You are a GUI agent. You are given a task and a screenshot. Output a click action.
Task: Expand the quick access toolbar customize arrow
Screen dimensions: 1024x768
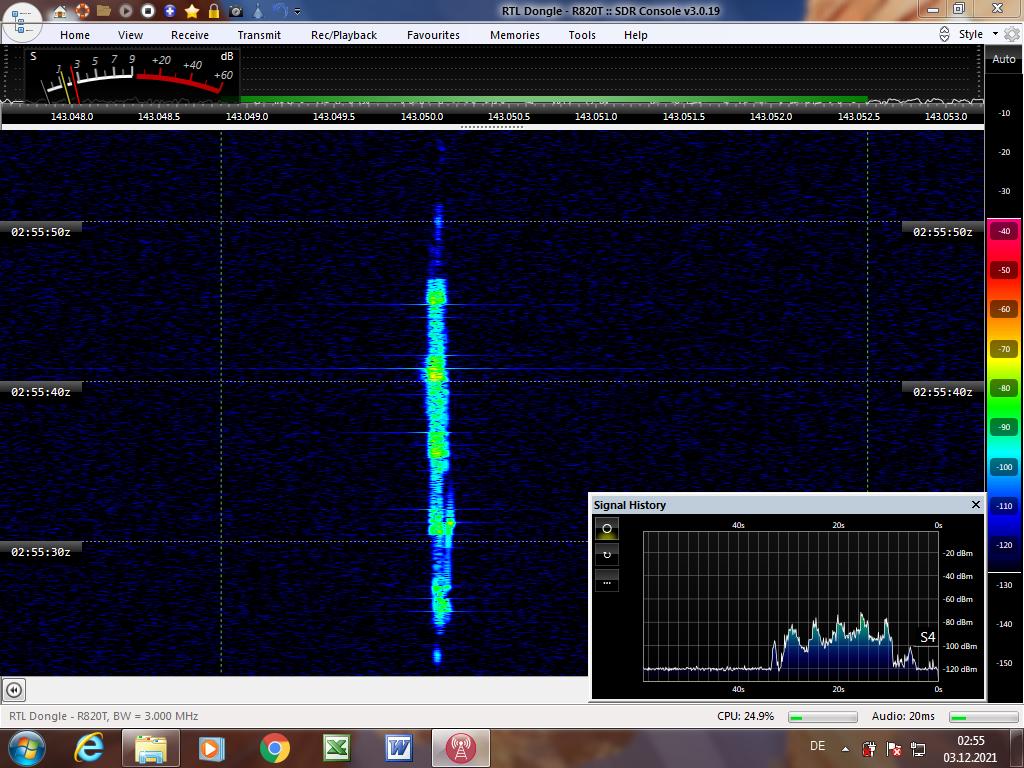(298, 11)
